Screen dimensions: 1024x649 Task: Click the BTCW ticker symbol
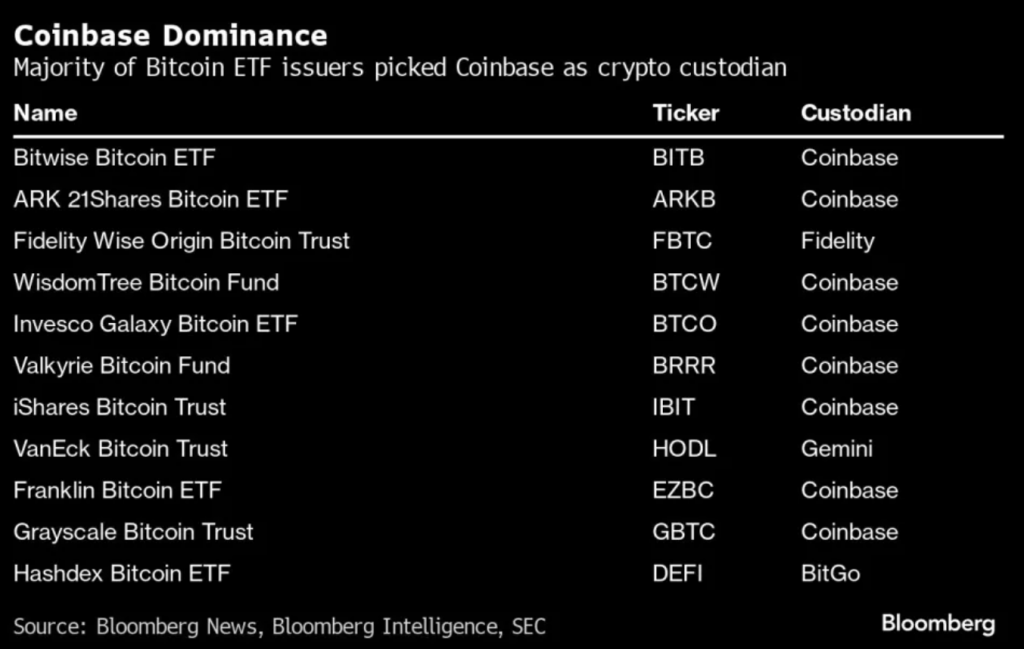pyautogui.click(x=686, y=283)
